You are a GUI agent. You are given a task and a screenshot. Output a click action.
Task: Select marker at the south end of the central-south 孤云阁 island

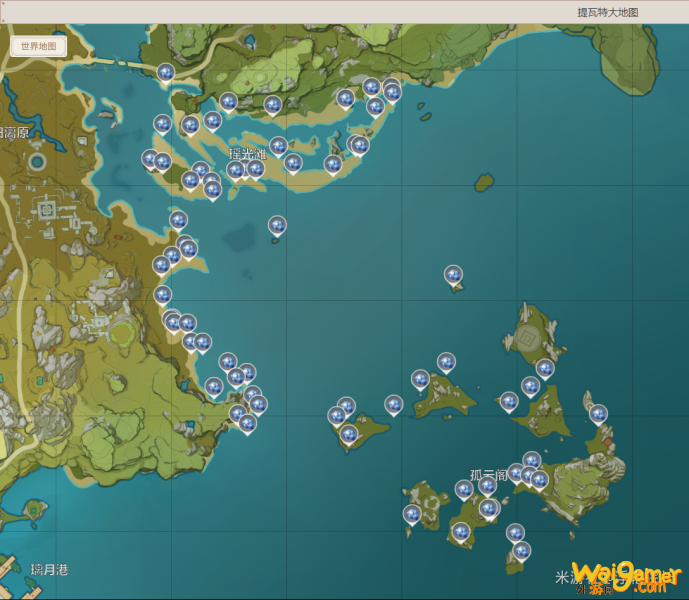[x=461, y=533]
